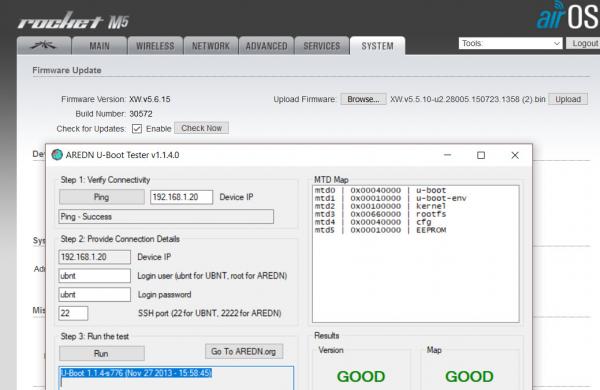
Task: Click the AREDN U-Boot Tester app icon
Action: [x=57, y=155]
